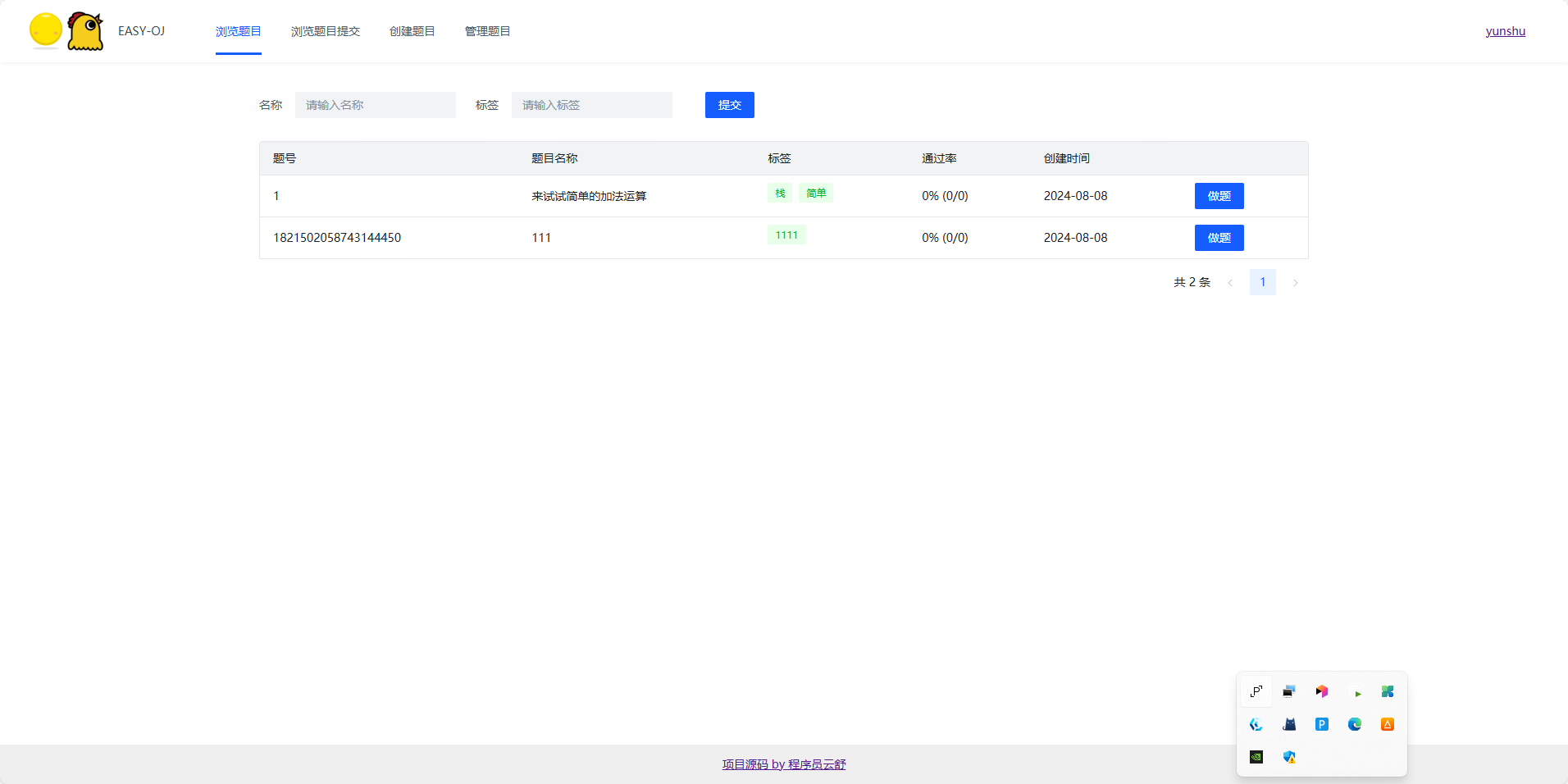1568x784 pixels.
Task: Open the dark cat tray icon
Action: [1288, 725]
